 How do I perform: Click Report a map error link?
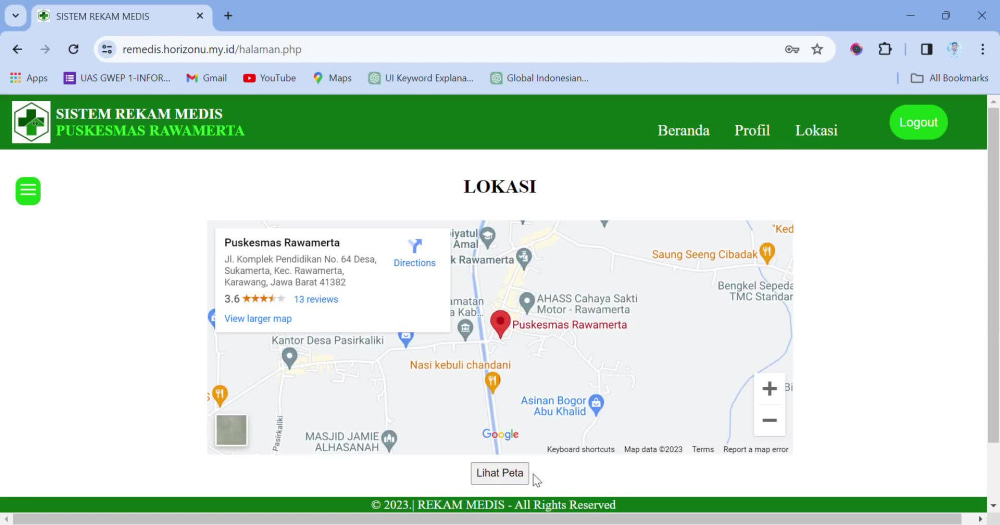click(x=755, y=449)
